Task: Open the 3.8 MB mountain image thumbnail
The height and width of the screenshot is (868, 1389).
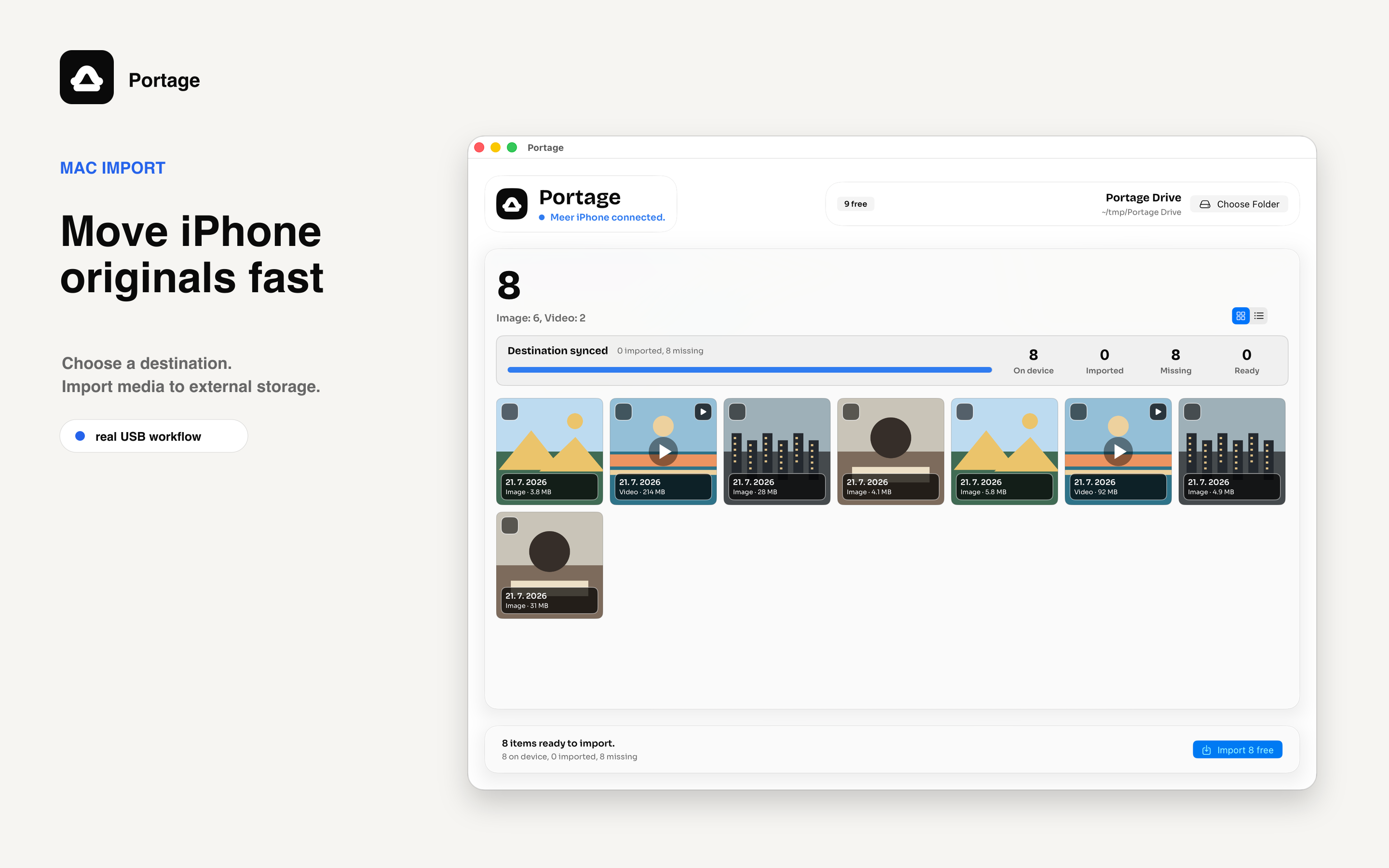Action: point(549,451)
